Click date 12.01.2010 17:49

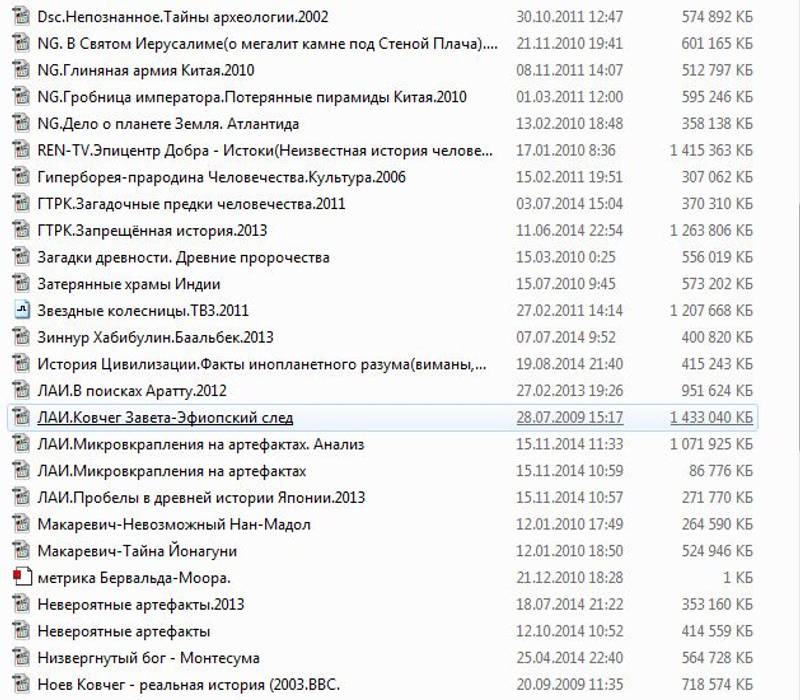coord(569,524)
